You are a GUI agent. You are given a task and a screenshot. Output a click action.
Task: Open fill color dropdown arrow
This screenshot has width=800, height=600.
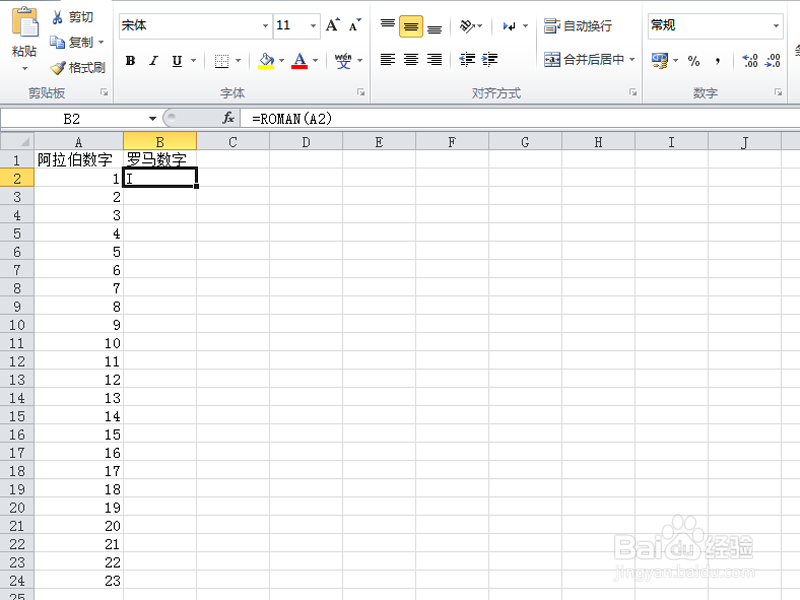[282, 61]
